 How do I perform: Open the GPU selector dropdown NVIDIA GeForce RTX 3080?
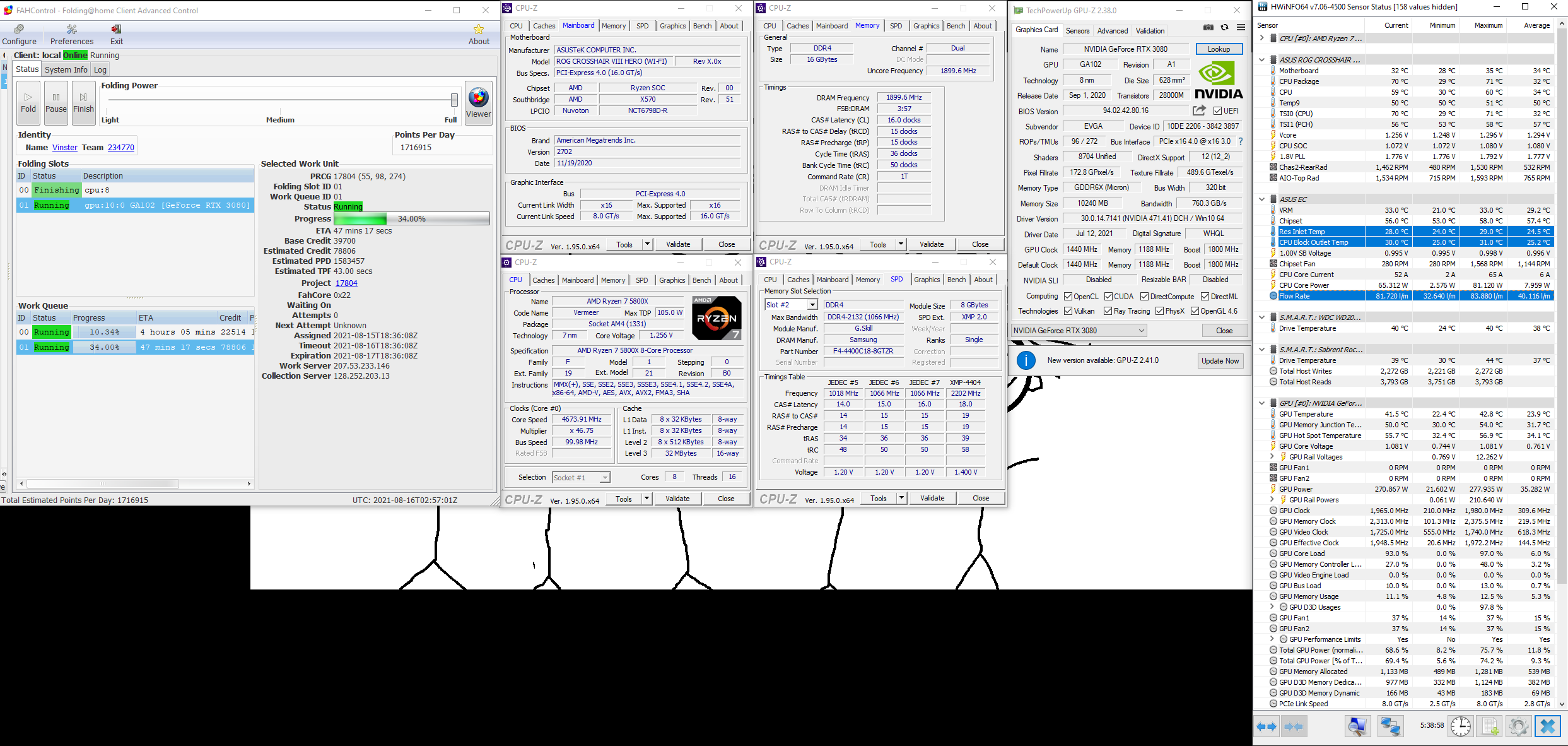(1079, 330)
